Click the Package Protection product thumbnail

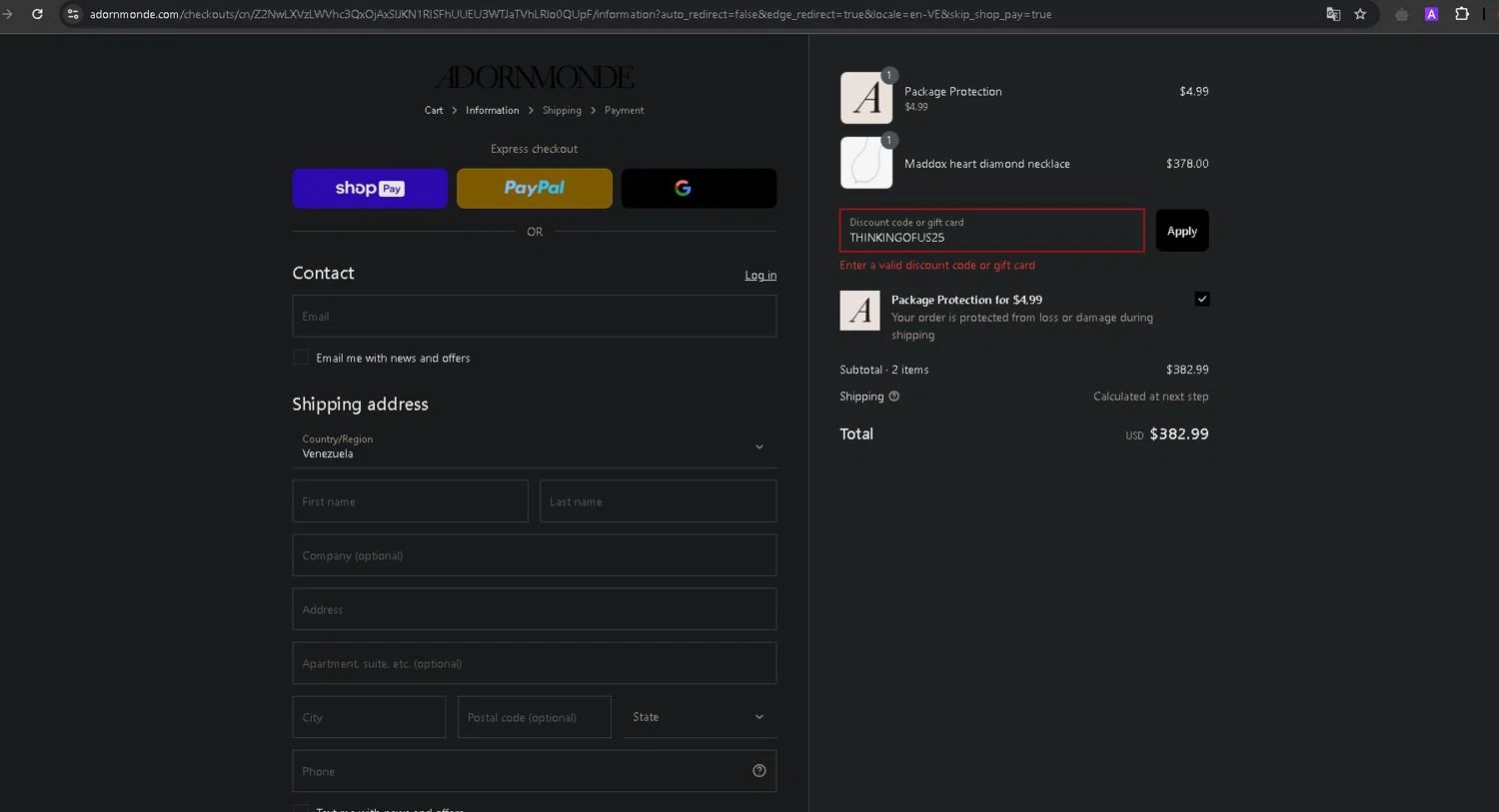[x=866, y=98]
